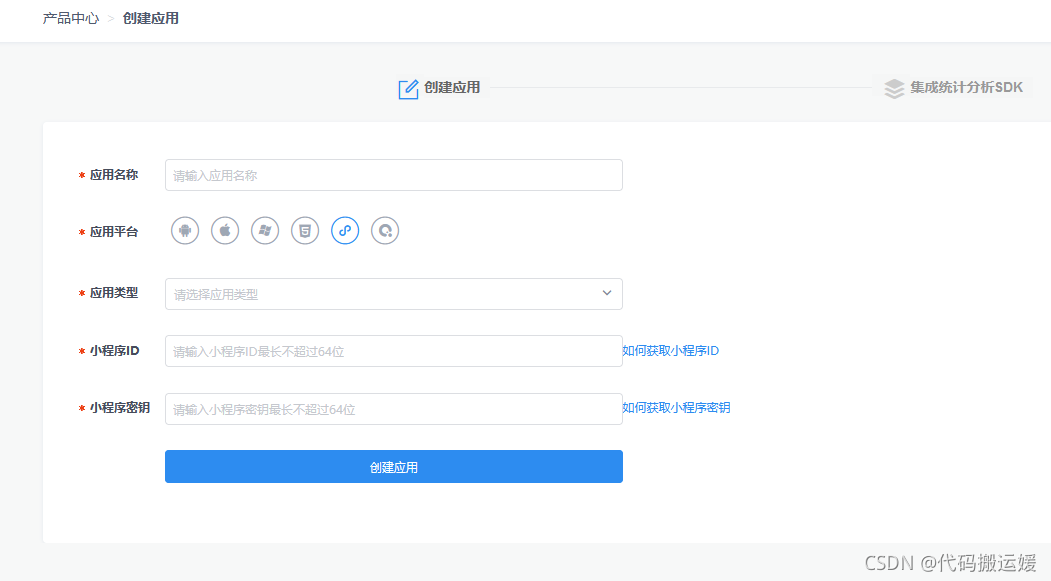Select the Windows platform icon

click(x=265, y=231)
